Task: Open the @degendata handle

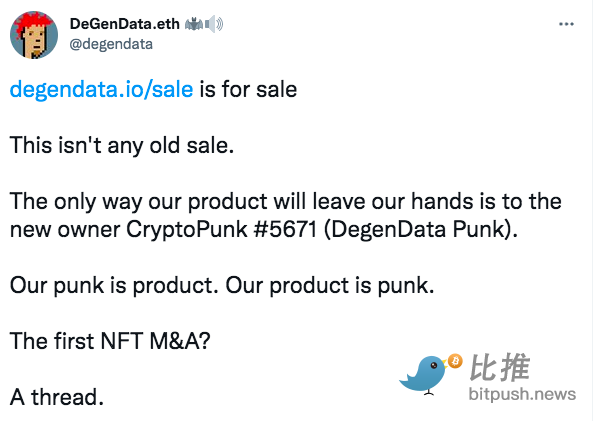Action: pyautogui.click(x=111, y=44)
